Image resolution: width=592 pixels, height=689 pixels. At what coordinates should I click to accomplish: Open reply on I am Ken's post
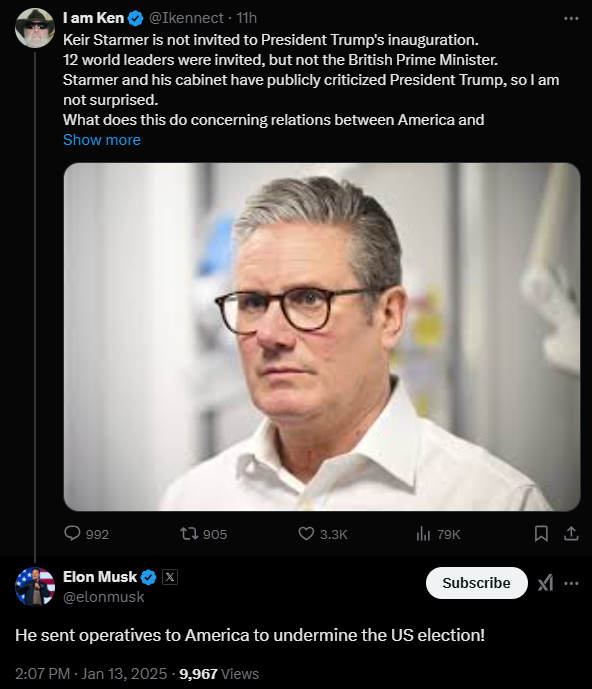click(x=86, y=534)
